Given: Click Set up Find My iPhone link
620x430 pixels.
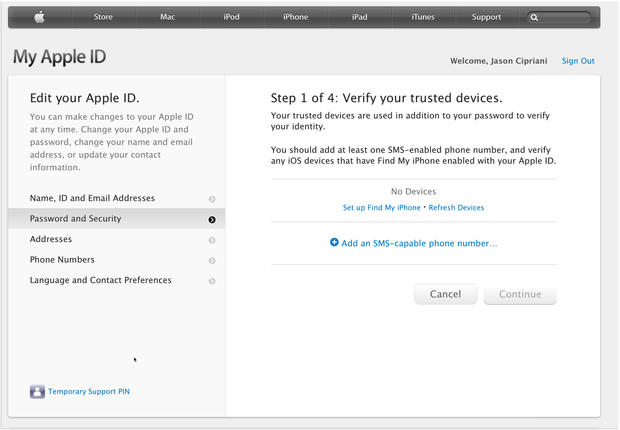Looking at the screenshot, I should [382, 208].
